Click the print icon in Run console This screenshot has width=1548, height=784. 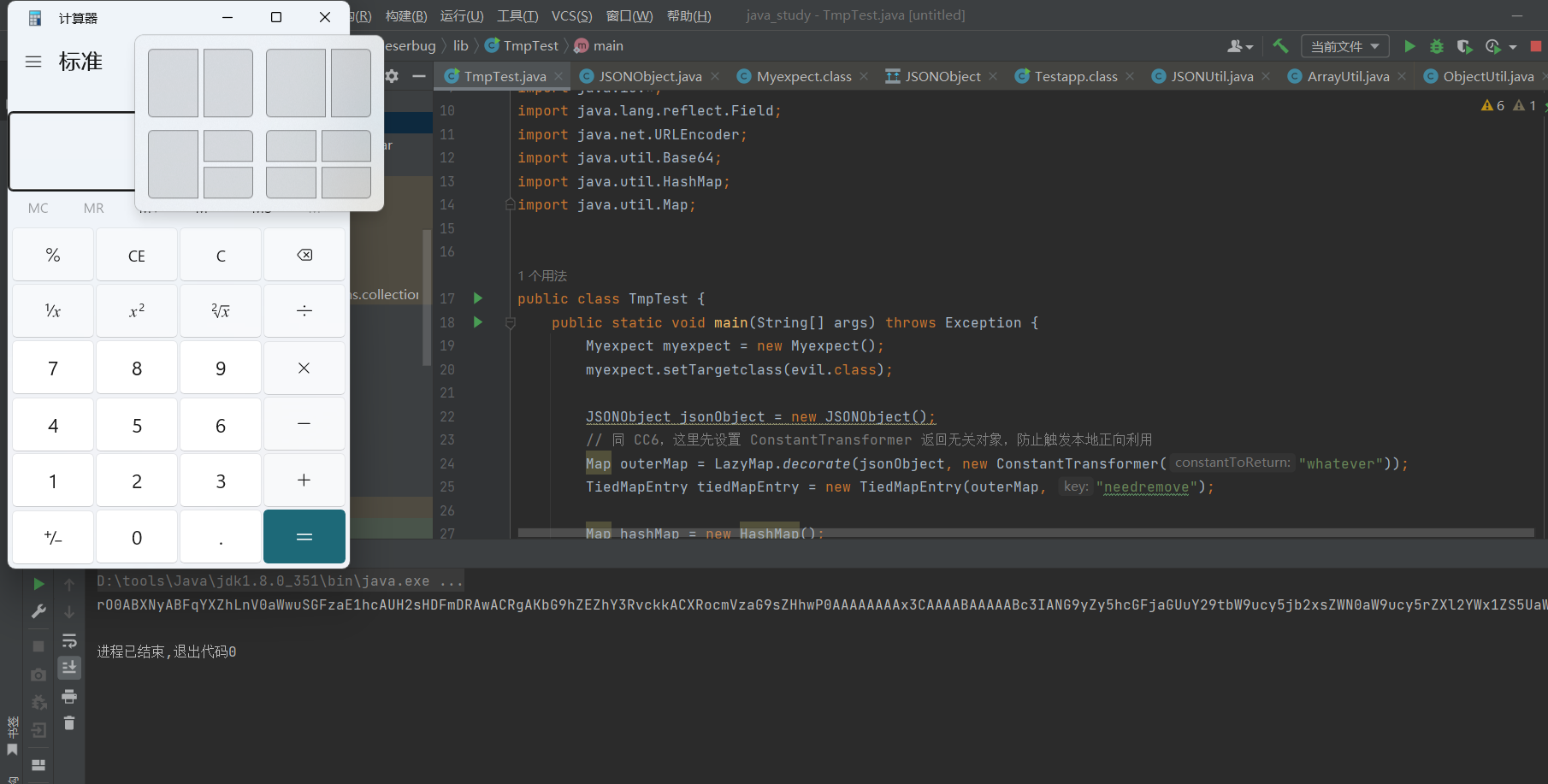[69, 697]
